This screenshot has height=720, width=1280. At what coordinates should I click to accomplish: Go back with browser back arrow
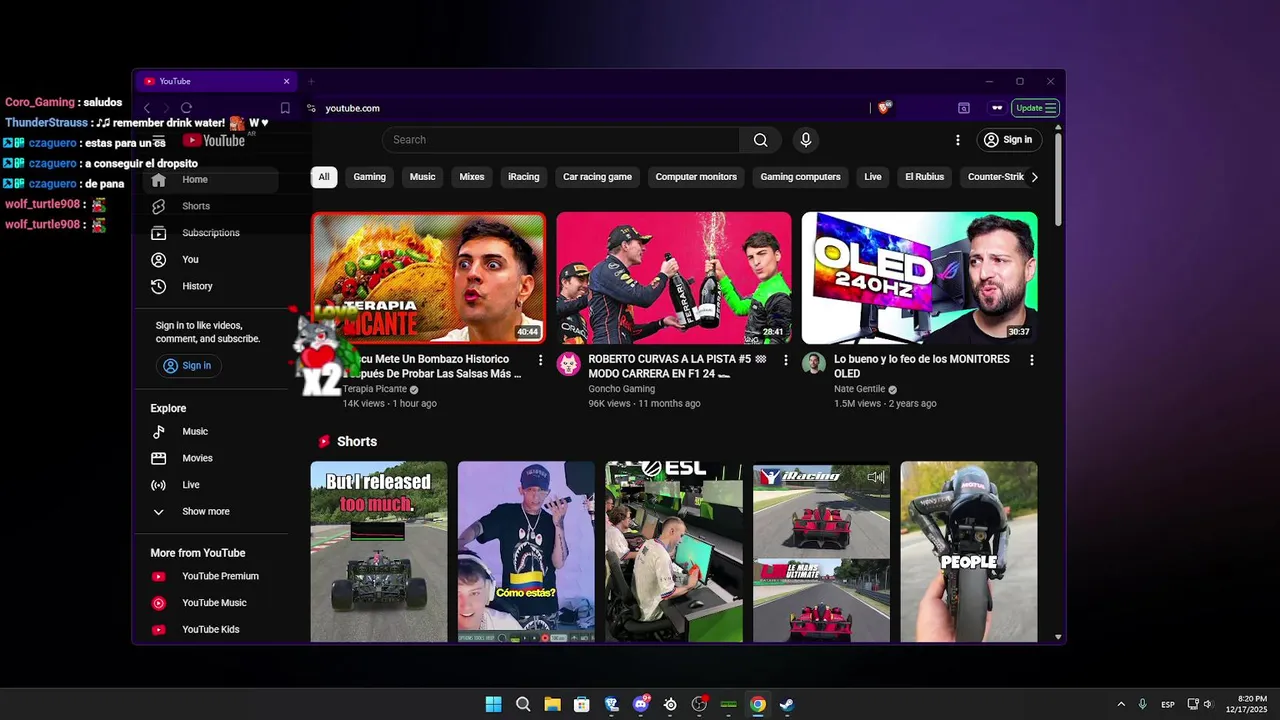pyautogui.click(x=147, y=108)
